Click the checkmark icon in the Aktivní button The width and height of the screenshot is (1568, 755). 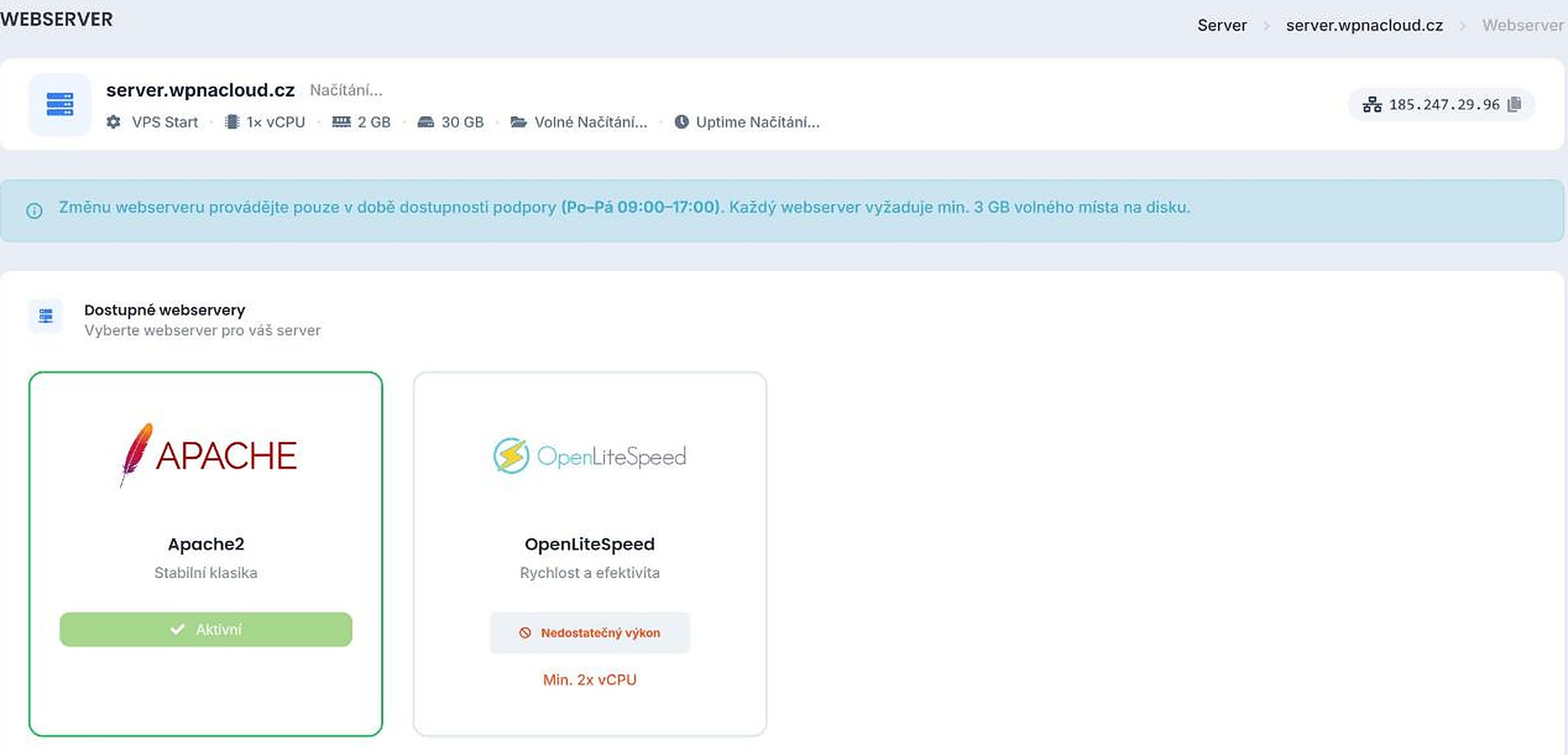tap(177, 629)
